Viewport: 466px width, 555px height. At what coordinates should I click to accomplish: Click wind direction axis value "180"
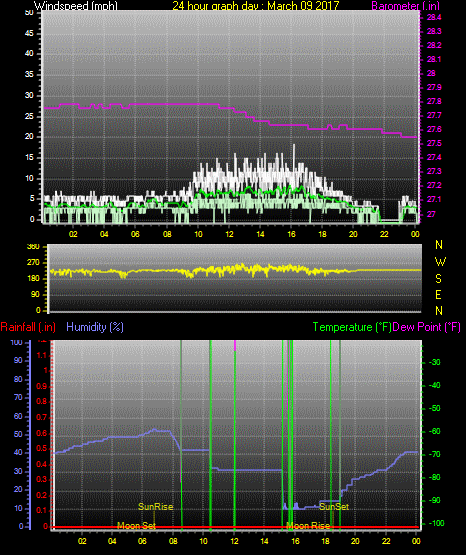click(x=33, y=279)
